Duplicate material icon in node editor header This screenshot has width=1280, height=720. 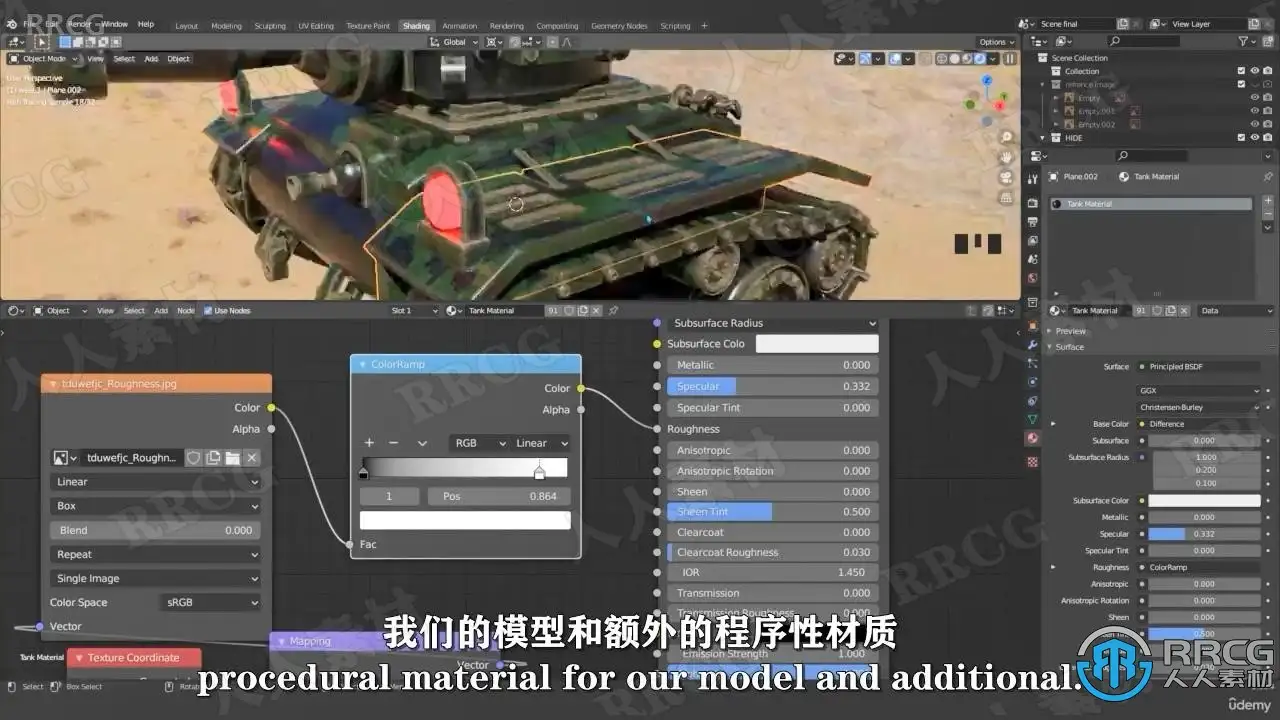583,311
